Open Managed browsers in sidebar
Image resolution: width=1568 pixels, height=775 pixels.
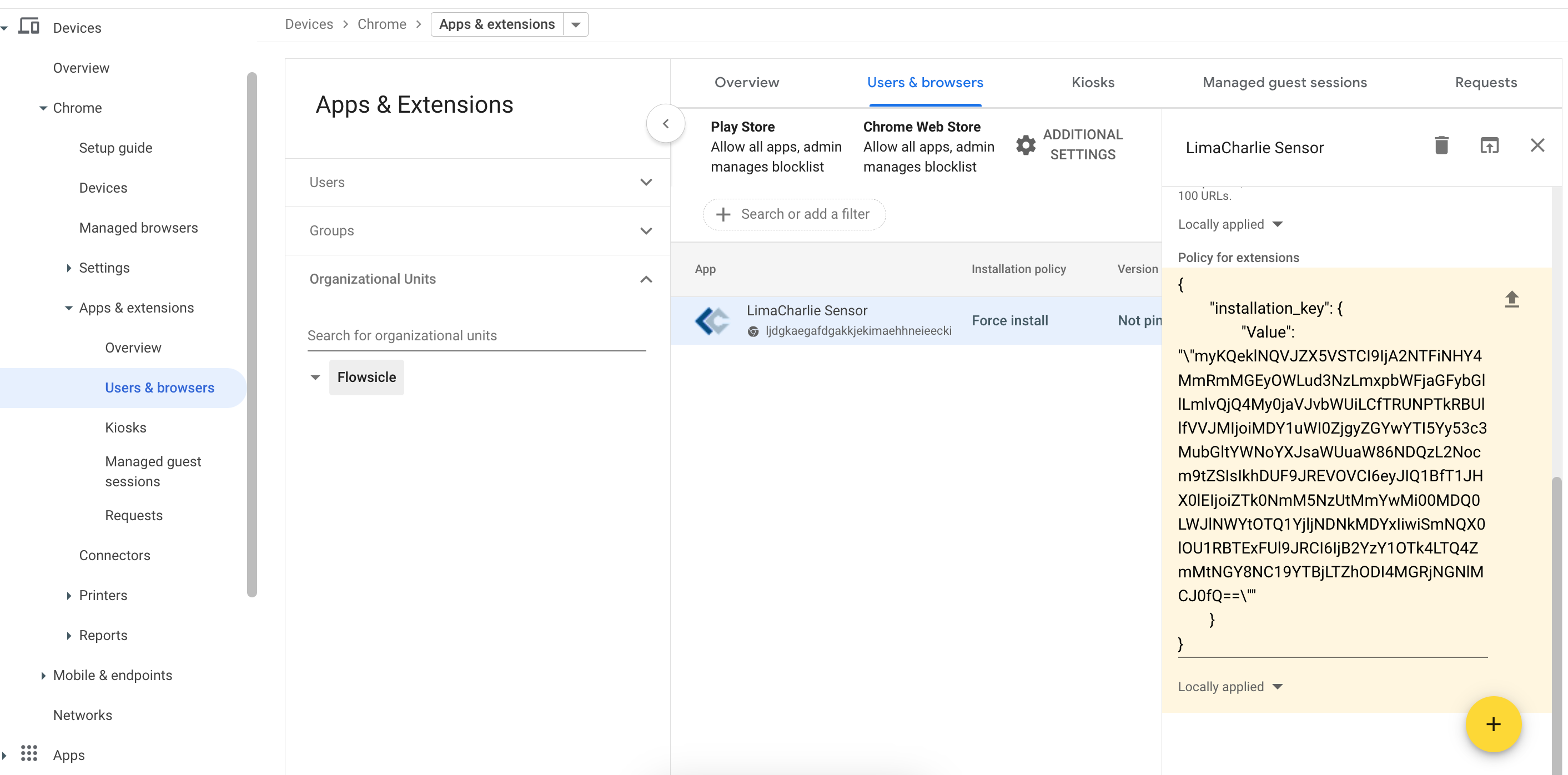(x=138, y=228)
